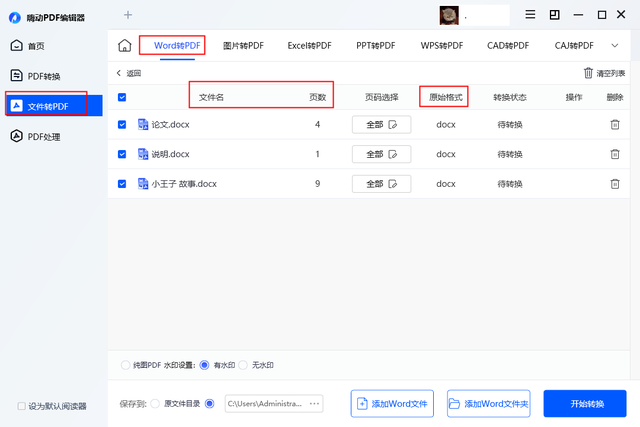
Task: Delete the 小王子 故事.docx row
Action: pyautogui.click(x=615, y=184)
